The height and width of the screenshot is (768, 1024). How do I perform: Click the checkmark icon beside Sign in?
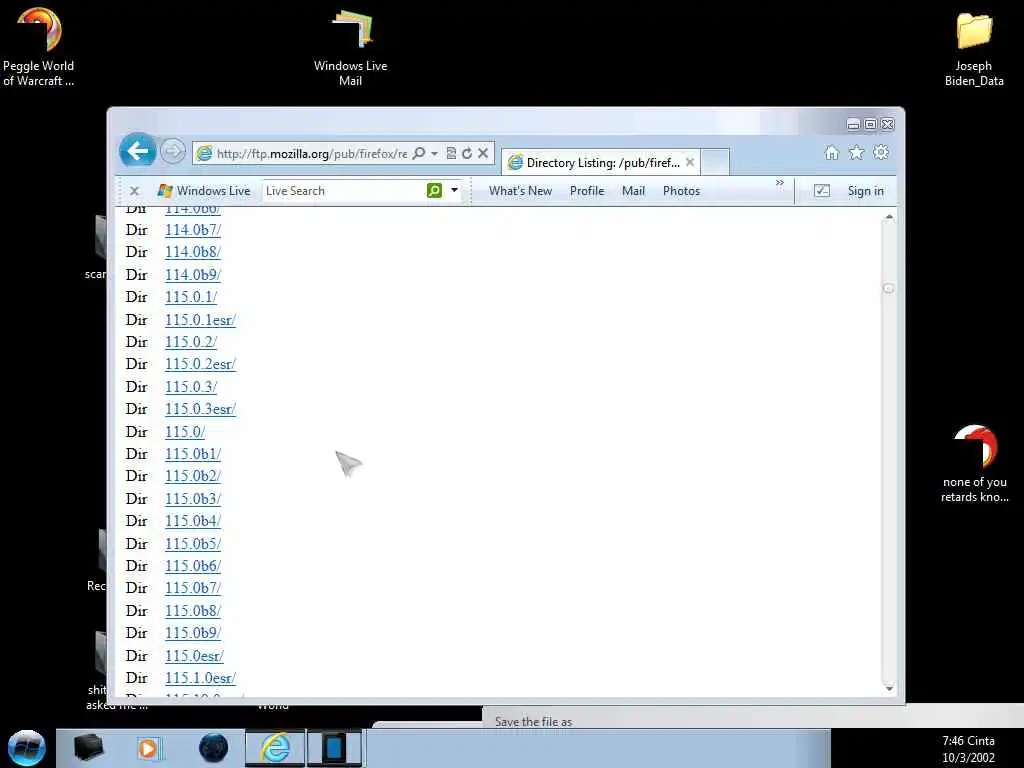pos(822,191)
